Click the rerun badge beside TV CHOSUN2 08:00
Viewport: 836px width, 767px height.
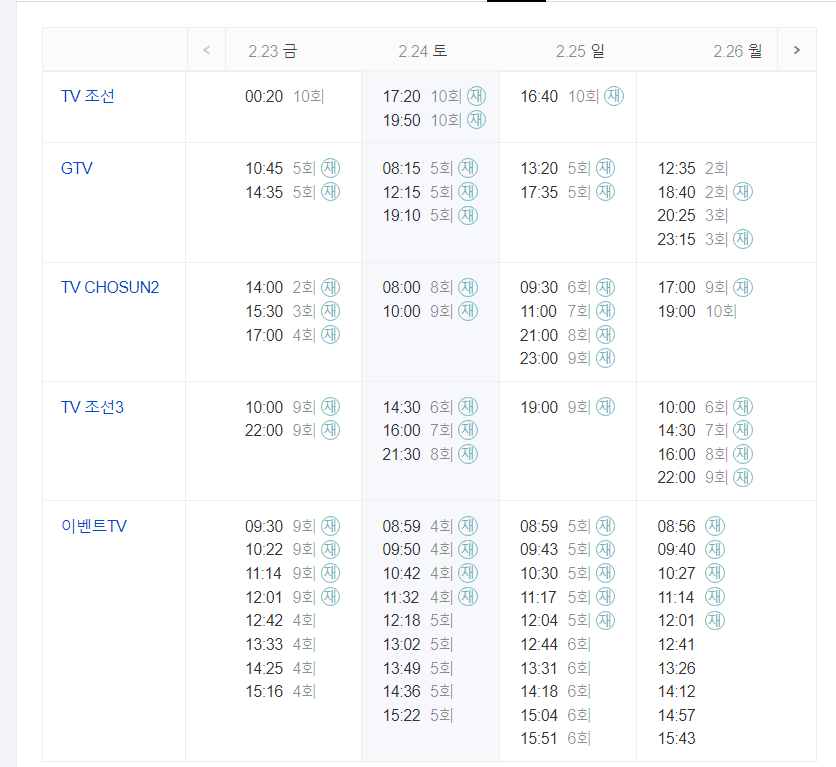[x=468, y=287]
